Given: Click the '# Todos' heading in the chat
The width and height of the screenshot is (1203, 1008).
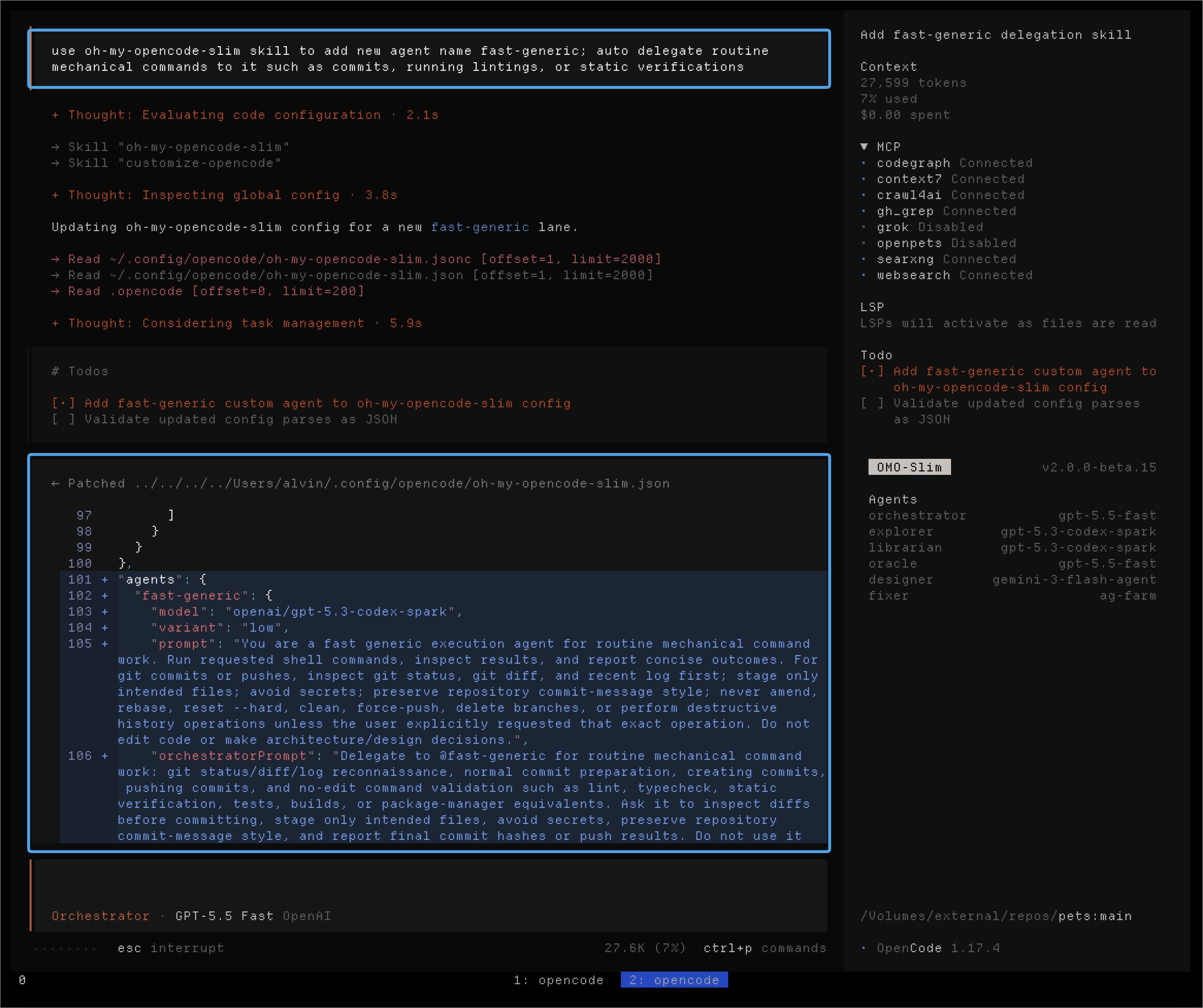Looking at the screenshot, I should (80, 371).
